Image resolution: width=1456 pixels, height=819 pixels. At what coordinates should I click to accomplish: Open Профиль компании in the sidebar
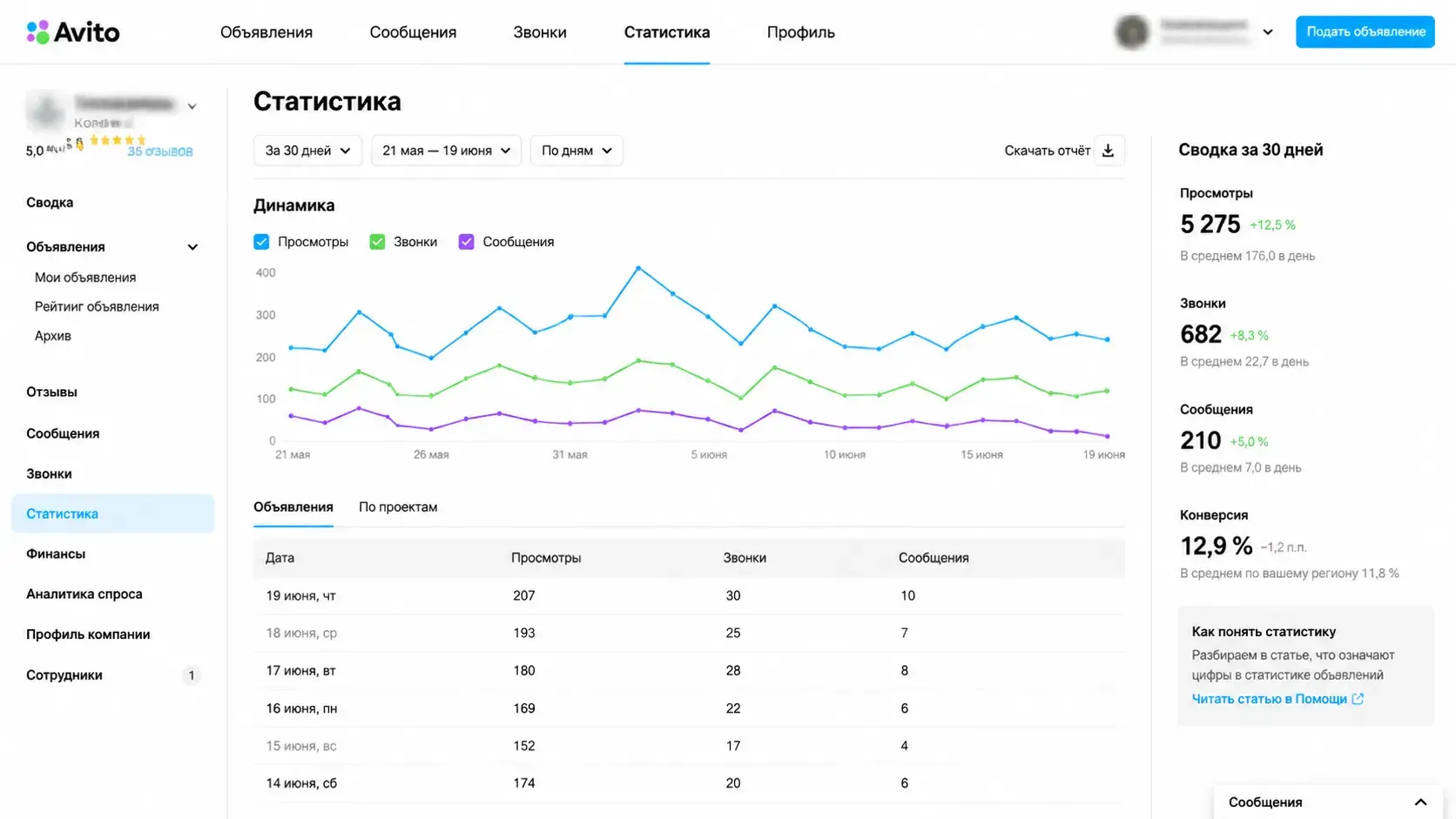(88, 634)
